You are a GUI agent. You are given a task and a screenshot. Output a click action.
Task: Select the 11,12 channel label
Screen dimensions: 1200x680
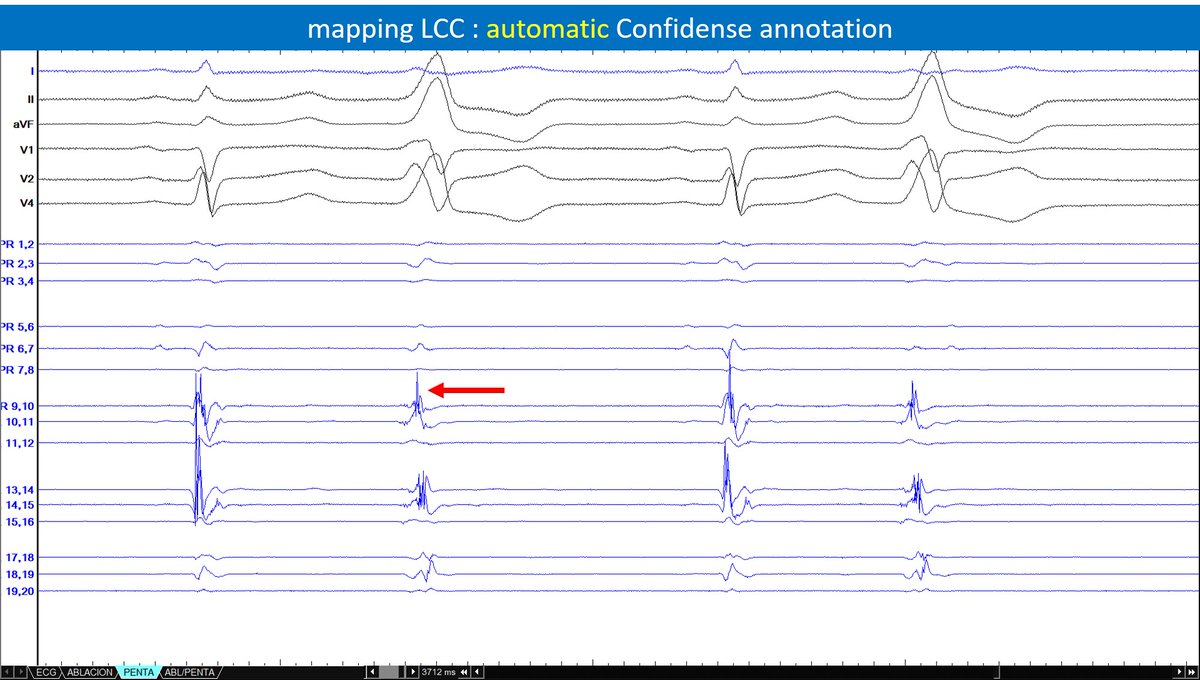tap(22, 442)
